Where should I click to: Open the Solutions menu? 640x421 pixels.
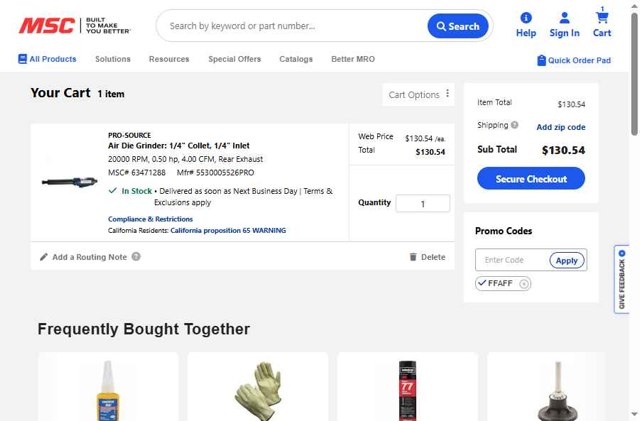point(113,59)
